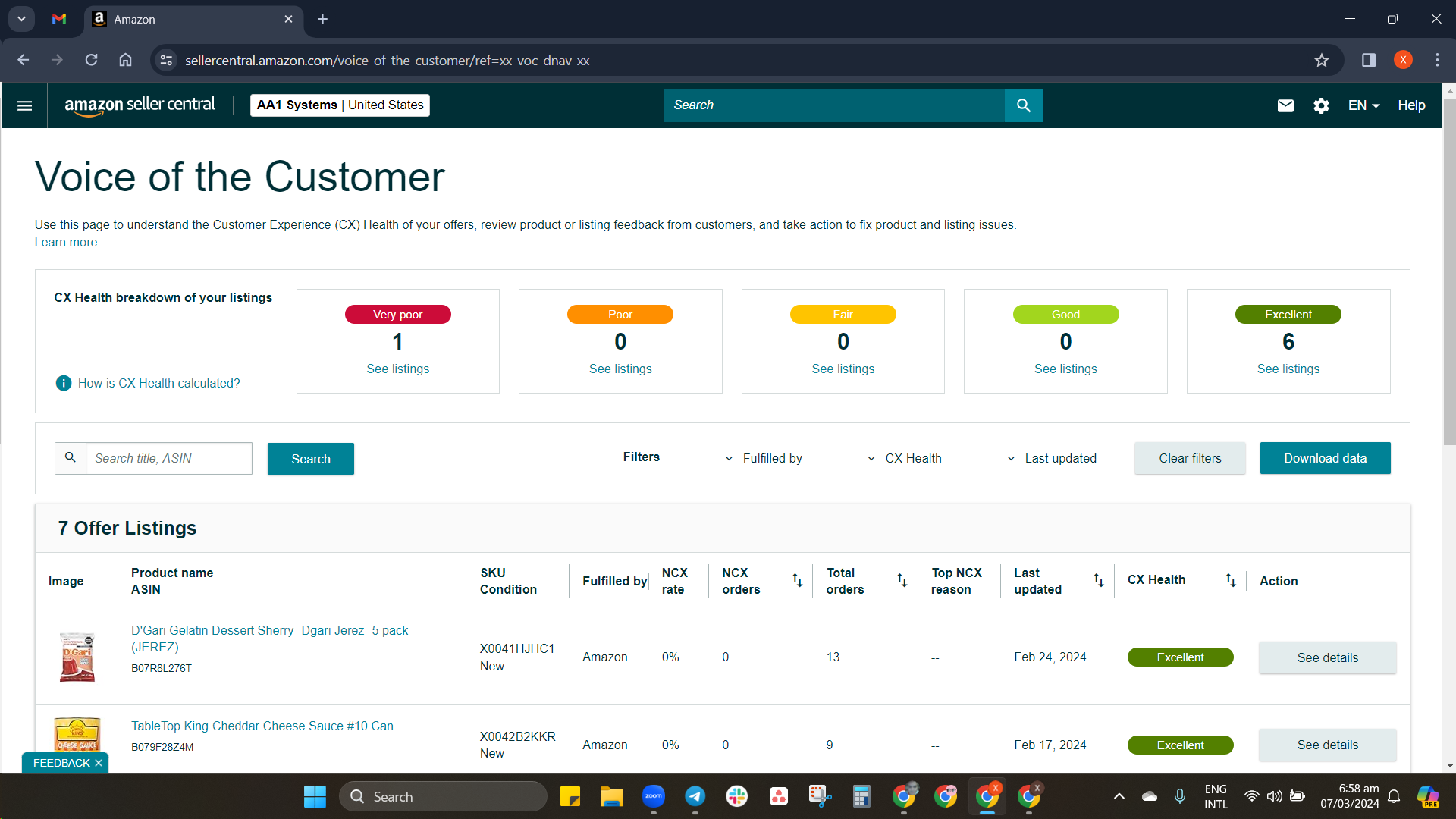Open the tab search dropdown chevron
The width and height of the screenshot is (1456, 819).
click(x=21, y=19)
